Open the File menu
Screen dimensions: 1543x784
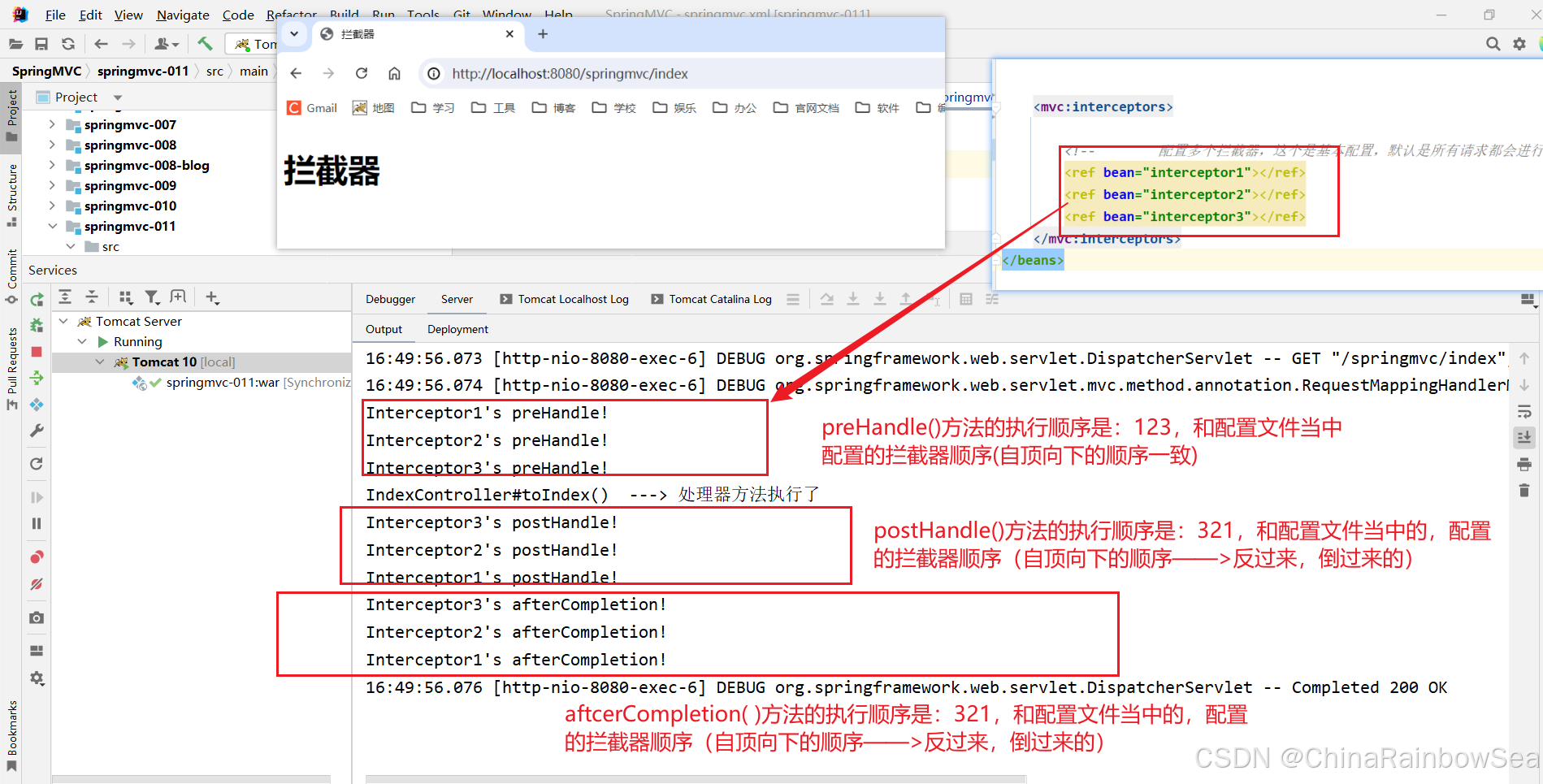(55, 15)
